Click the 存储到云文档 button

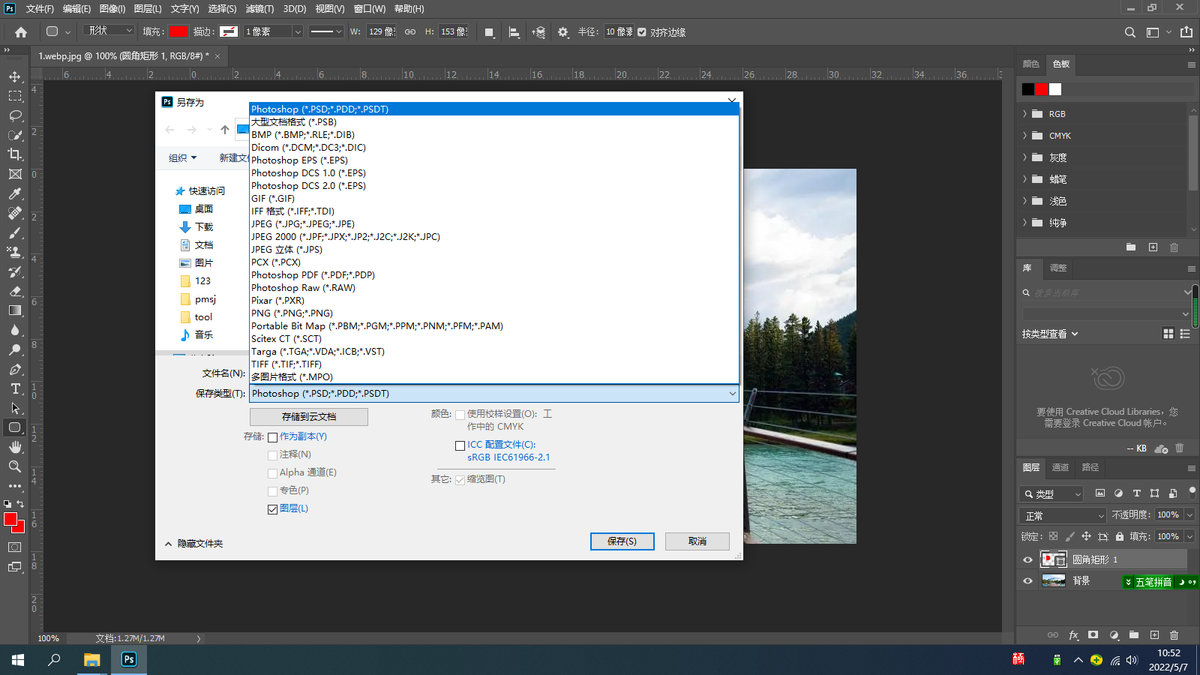click(x=309, y=416)
